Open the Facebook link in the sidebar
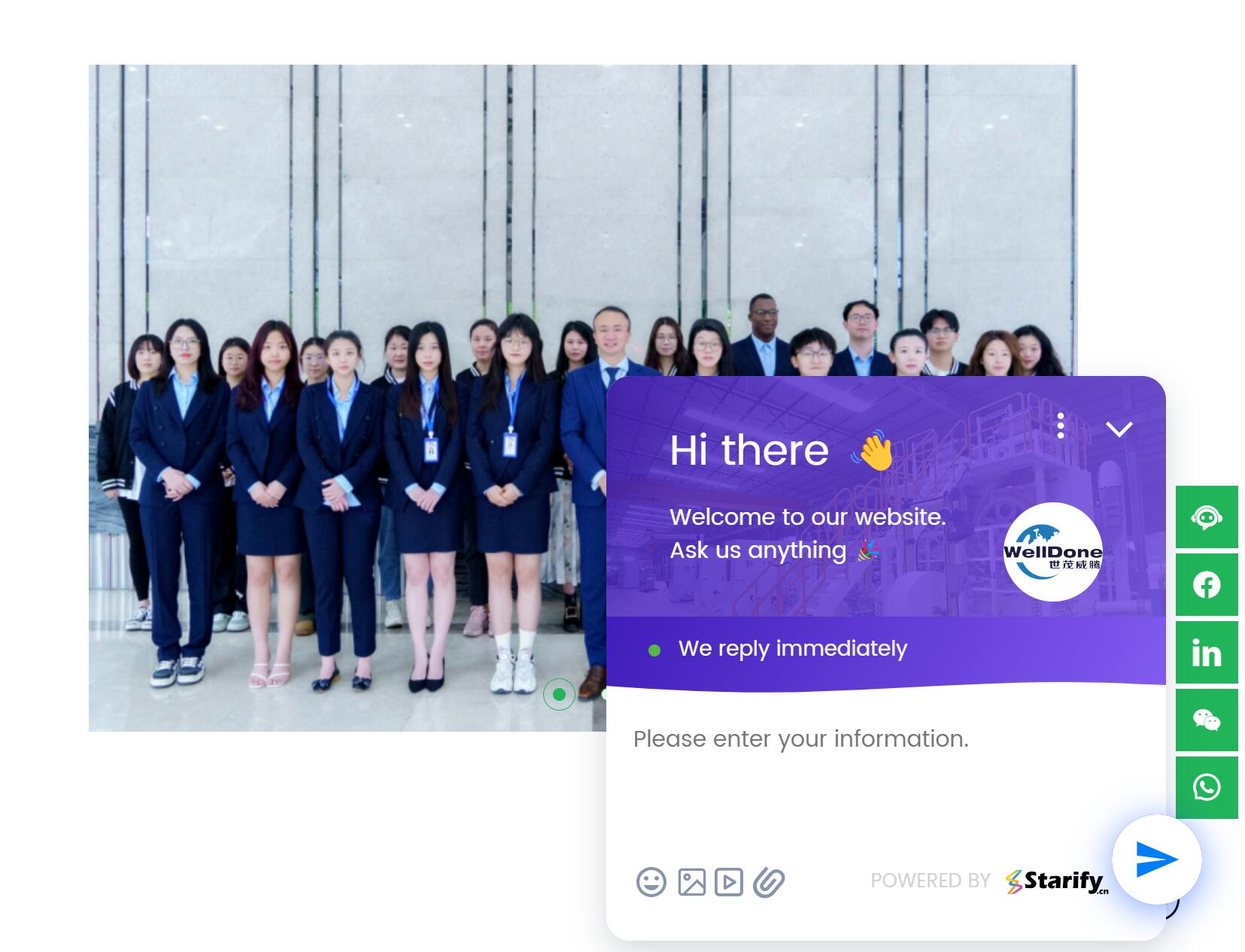This screenshot has height=952, width=1245. (1207, 585)
